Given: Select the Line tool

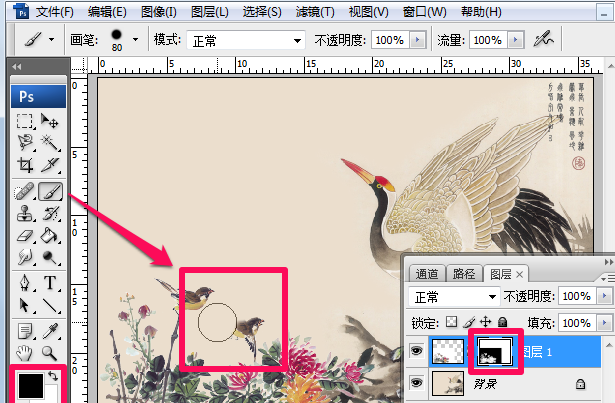Looking at the screenshot, I should [50, 305].
